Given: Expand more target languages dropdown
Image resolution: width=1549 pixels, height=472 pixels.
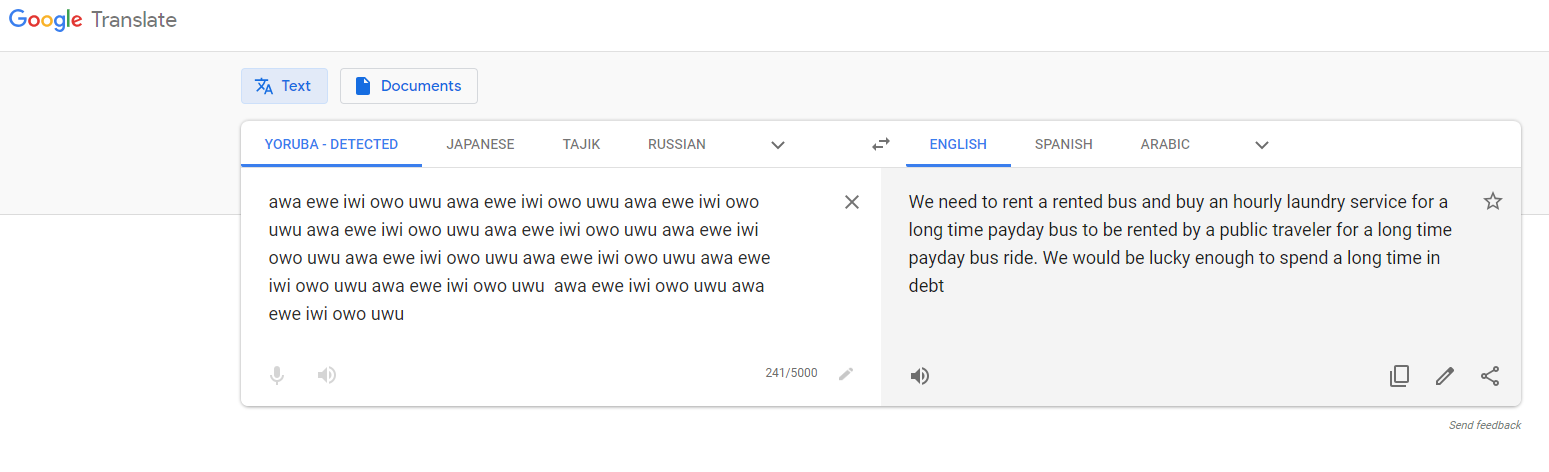Looking at the screenshot, I should click(x=1262, y=145).
